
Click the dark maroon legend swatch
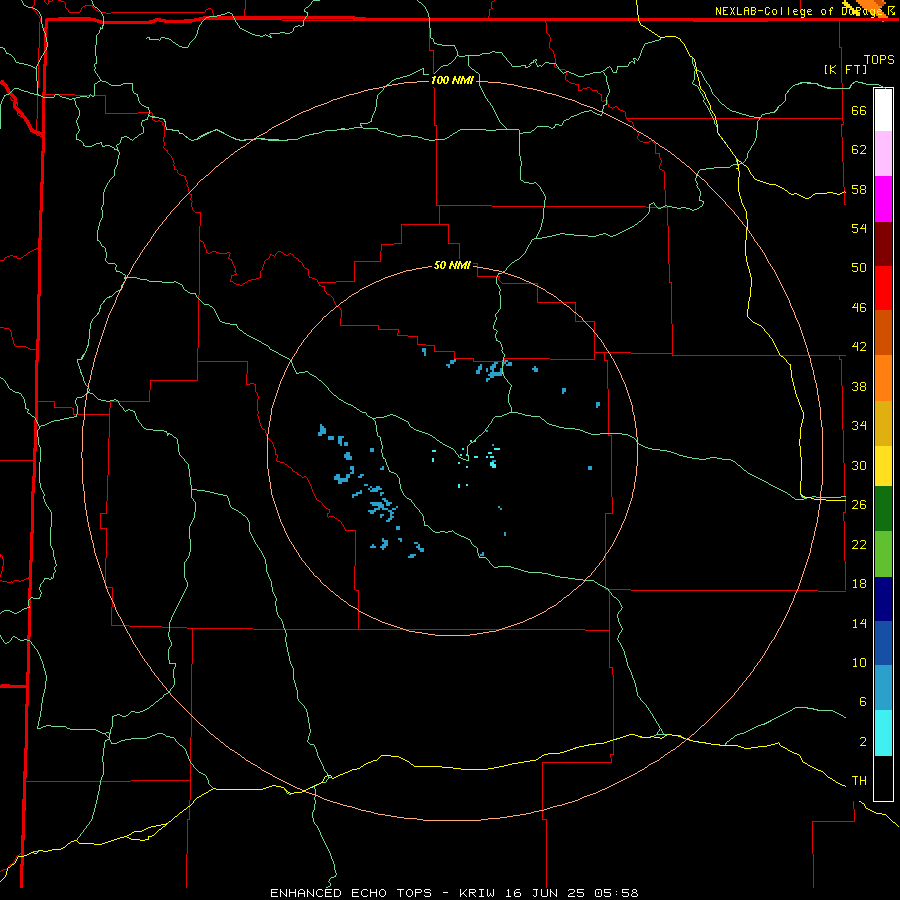pos(883,244)
